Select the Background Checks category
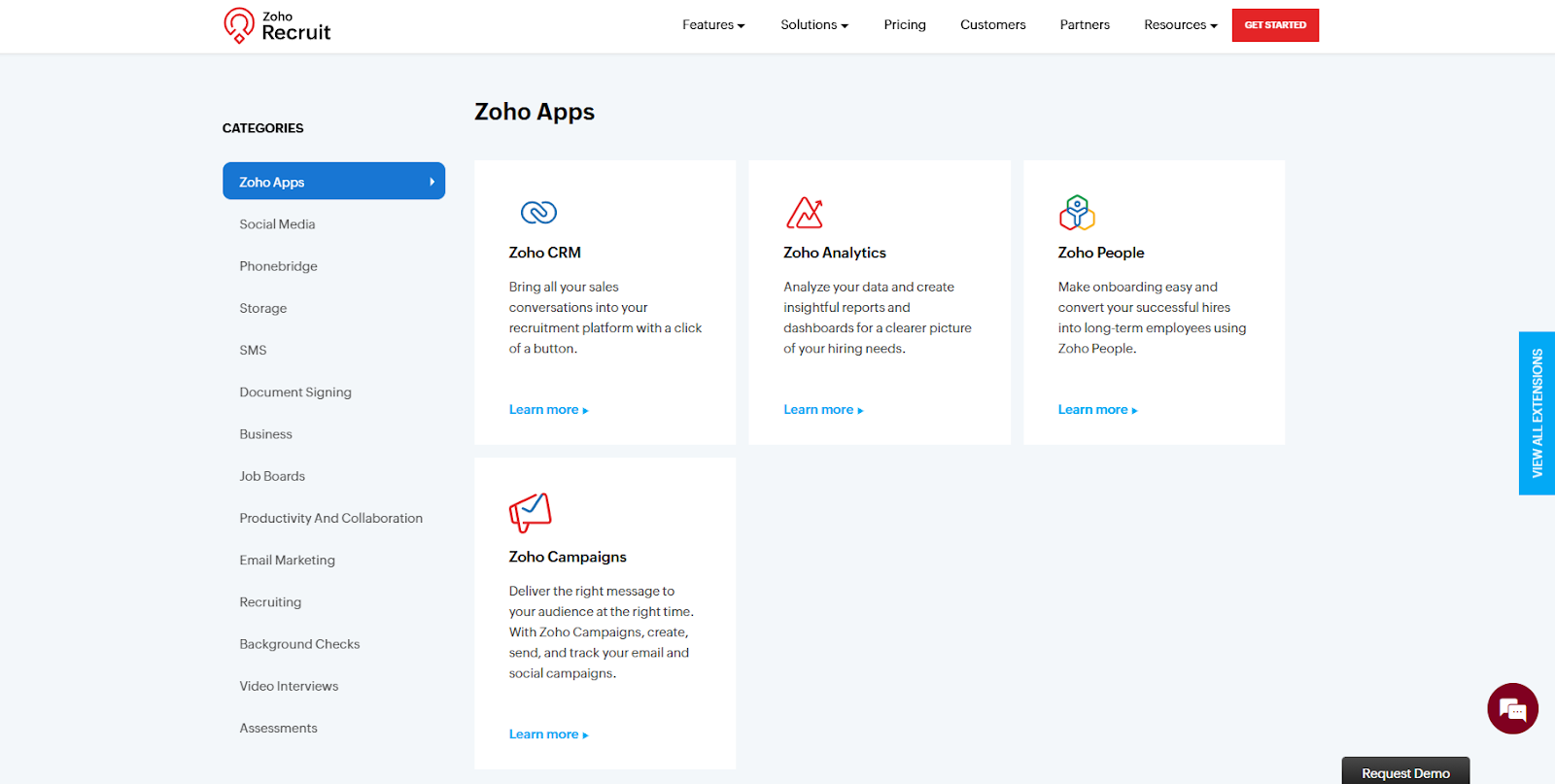This screenshot has width=1555, height=784. click(x=299, y=644)
